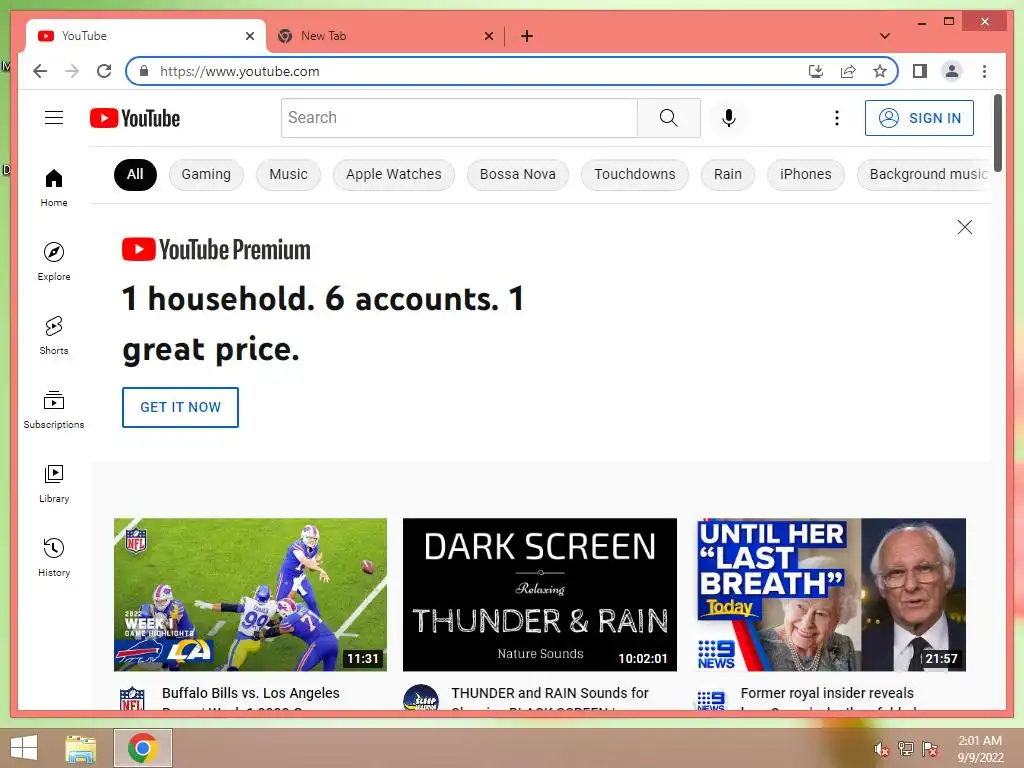1024x768 pixels.
Task: Click the SIGN IN button
Action: coord(919,118)
